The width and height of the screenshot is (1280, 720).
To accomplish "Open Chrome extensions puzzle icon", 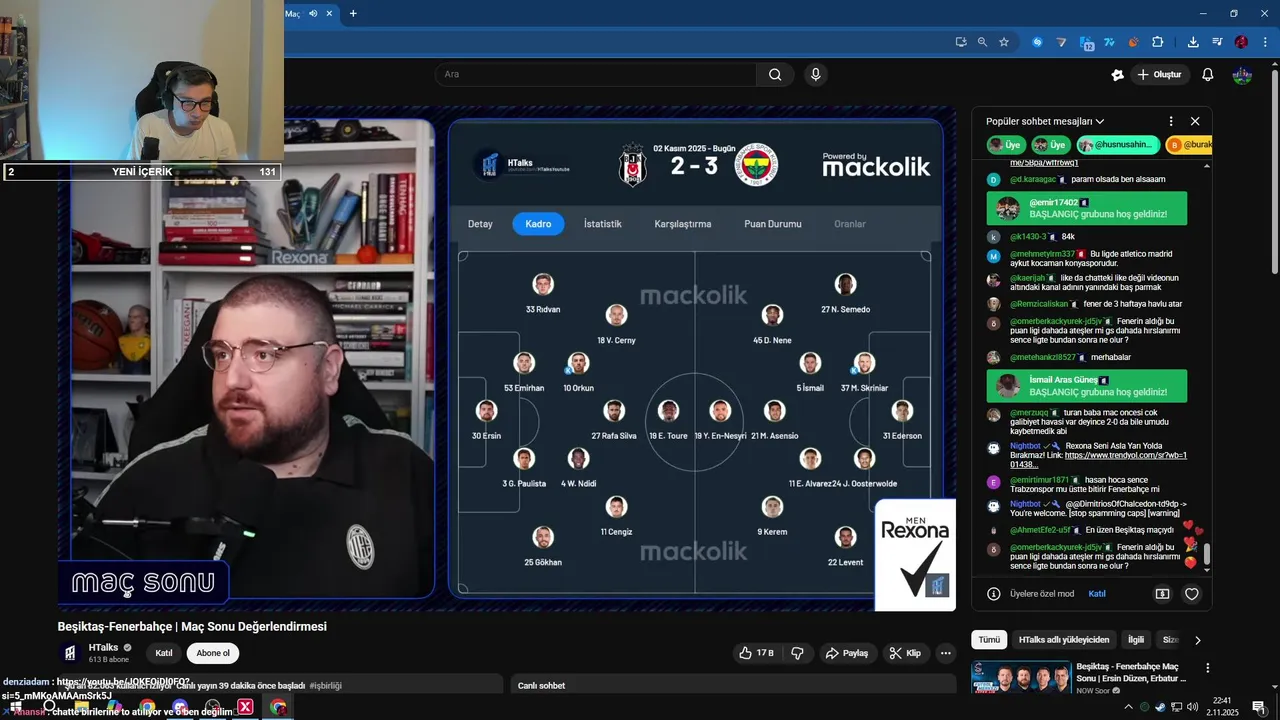I will (1158, 42).
